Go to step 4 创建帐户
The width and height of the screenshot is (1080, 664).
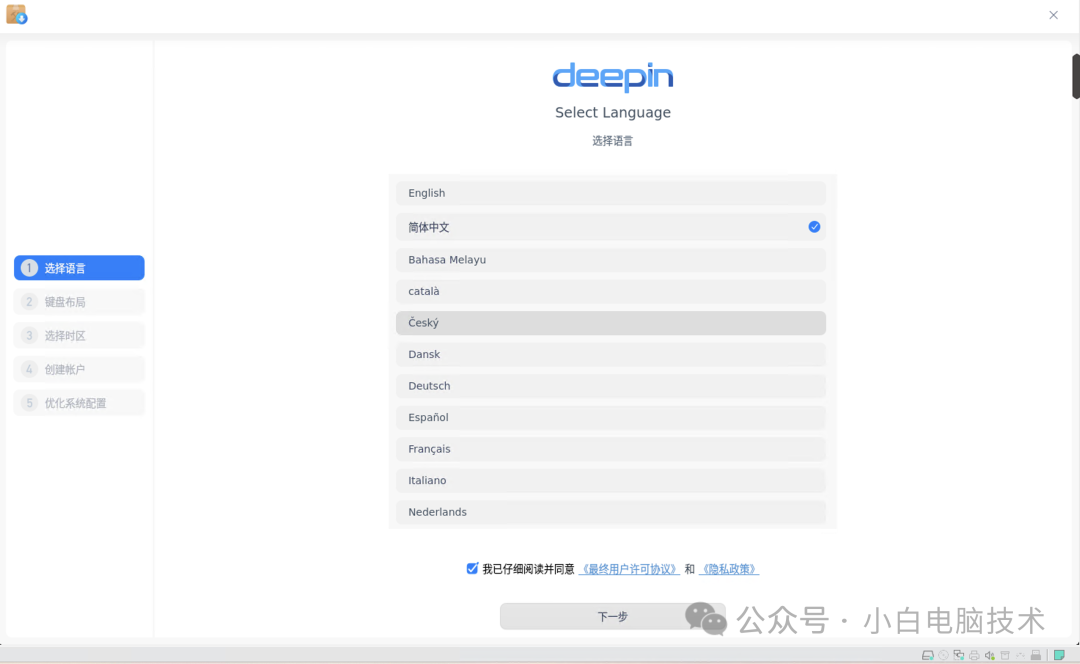(79, 369)
